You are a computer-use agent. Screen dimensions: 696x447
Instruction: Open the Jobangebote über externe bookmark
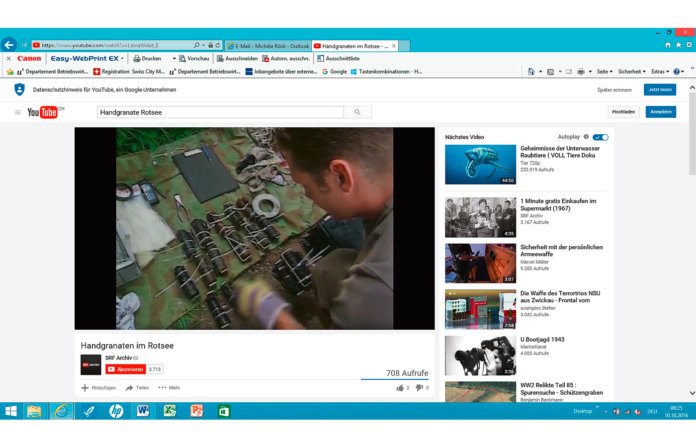coord(281,71)
